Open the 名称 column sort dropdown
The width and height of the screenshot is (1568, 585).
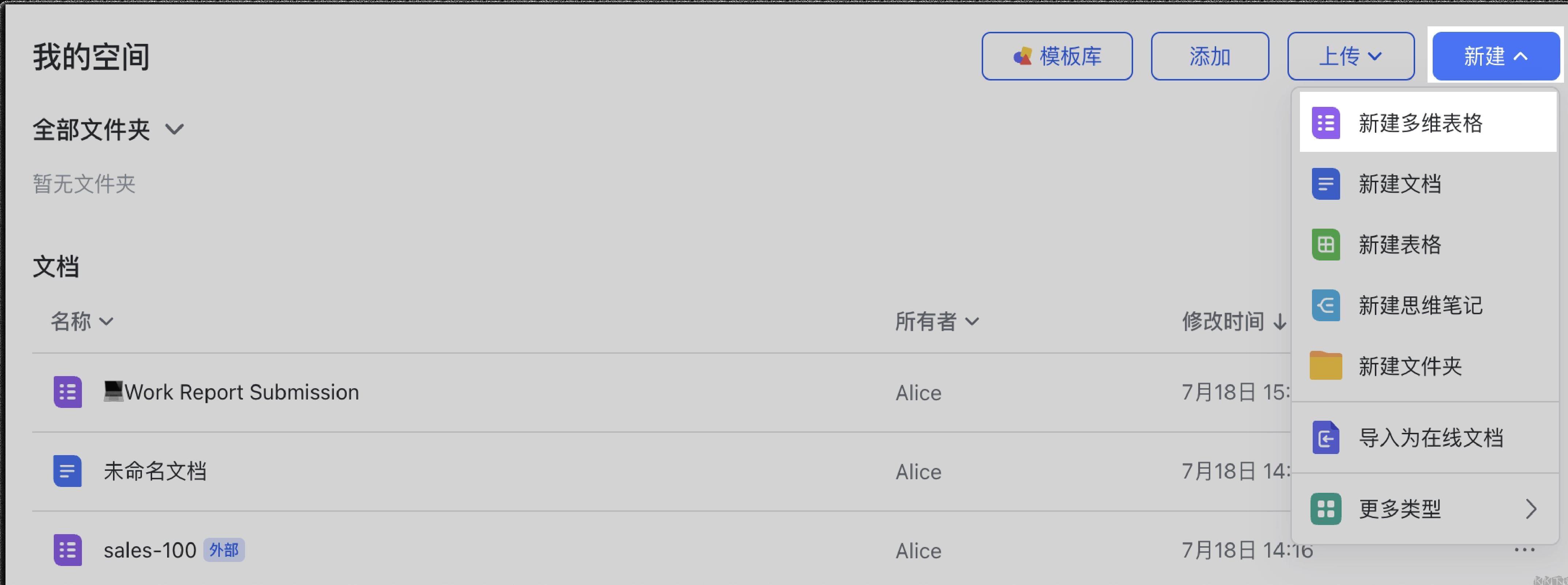coord(82,321)
